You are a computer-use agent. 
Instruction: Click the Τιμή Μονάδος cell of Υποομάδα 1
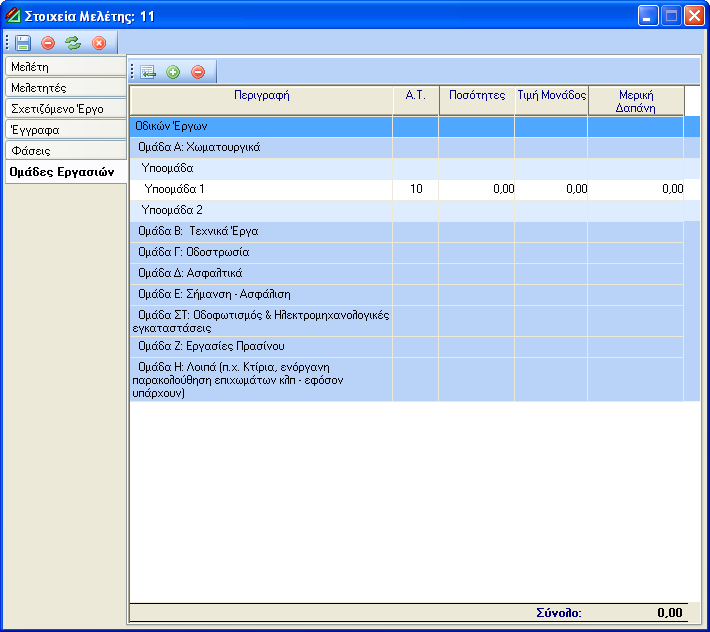(551, 189)
